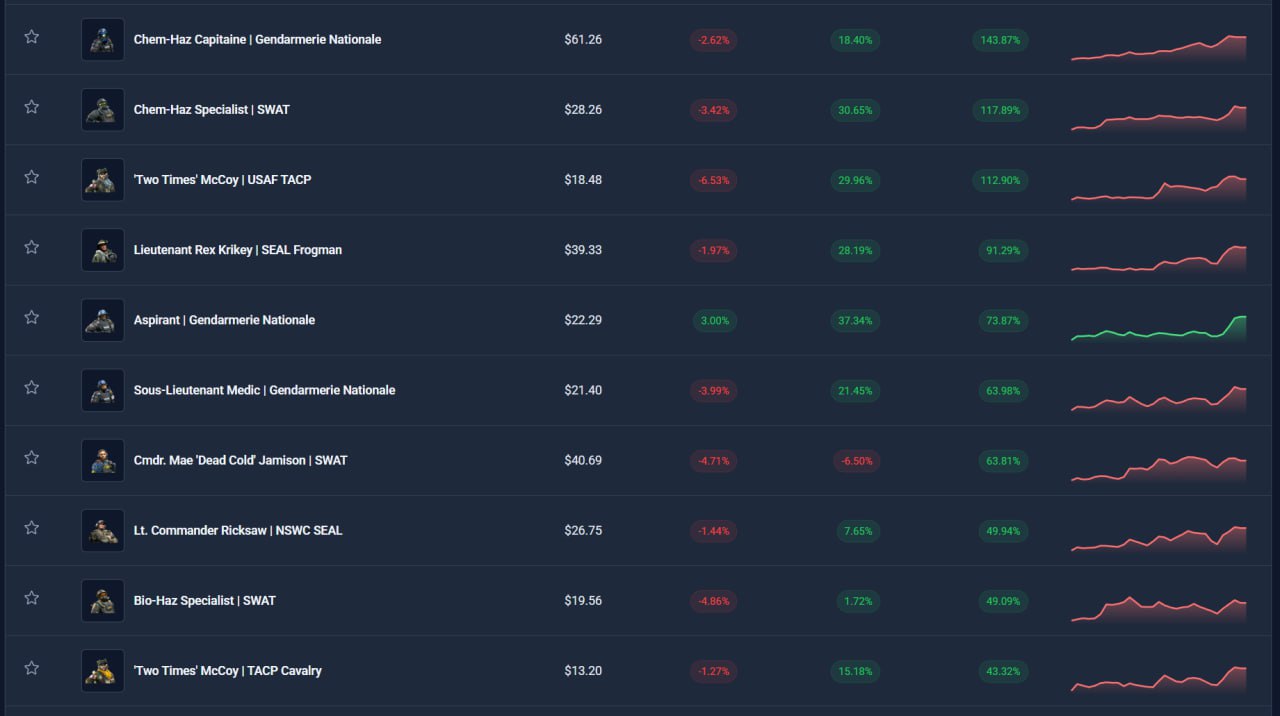Click the Aspirant agent portrait icon
Image resolution: width=1280 pixels, height=716 pixels.
click(x=103, y=320)
